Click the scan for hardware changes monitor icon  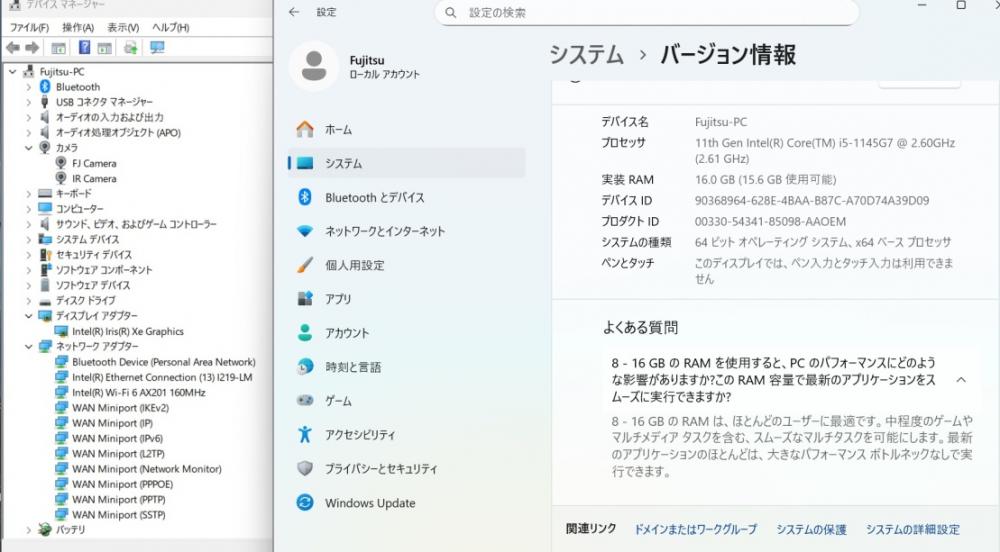click(157, 48)
